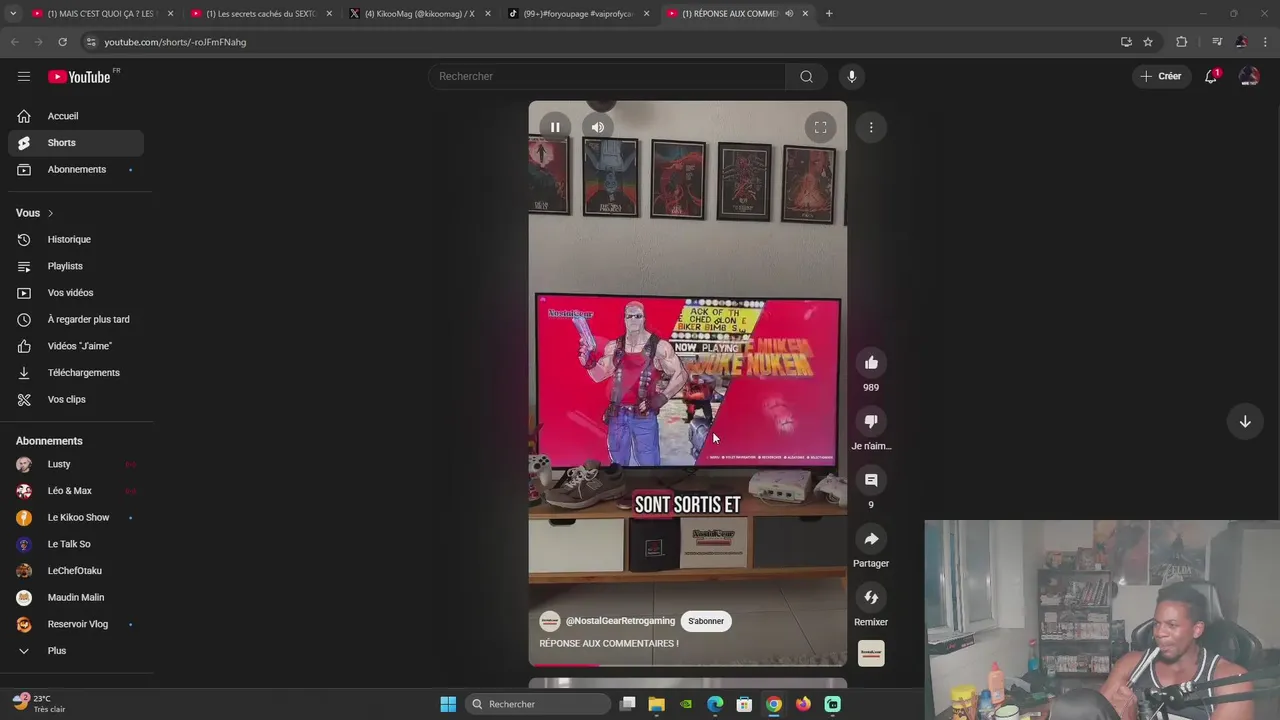
Task: Like the short with thumbs up
Action: [x=871, y=363]
